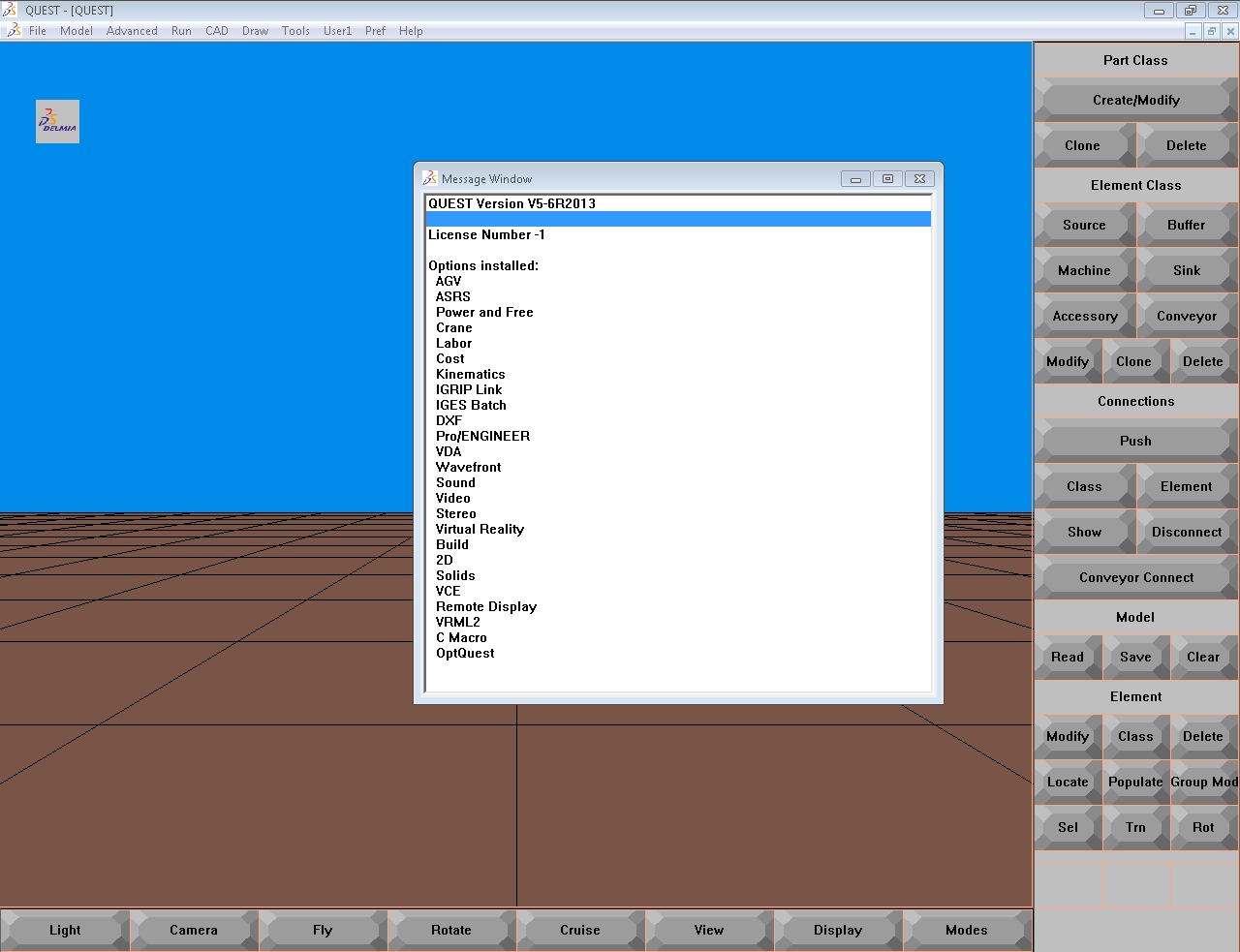Select the 'QUEST Version V5-6R2013' line
1240x952 pixels.
coord(678,203)
